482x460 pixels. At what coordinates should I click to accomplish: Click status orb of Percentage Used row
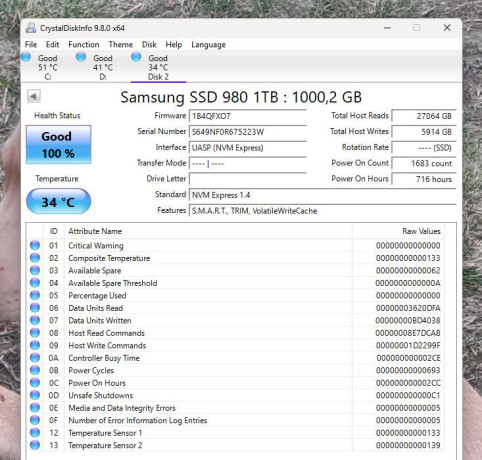[x=35, y=295]
